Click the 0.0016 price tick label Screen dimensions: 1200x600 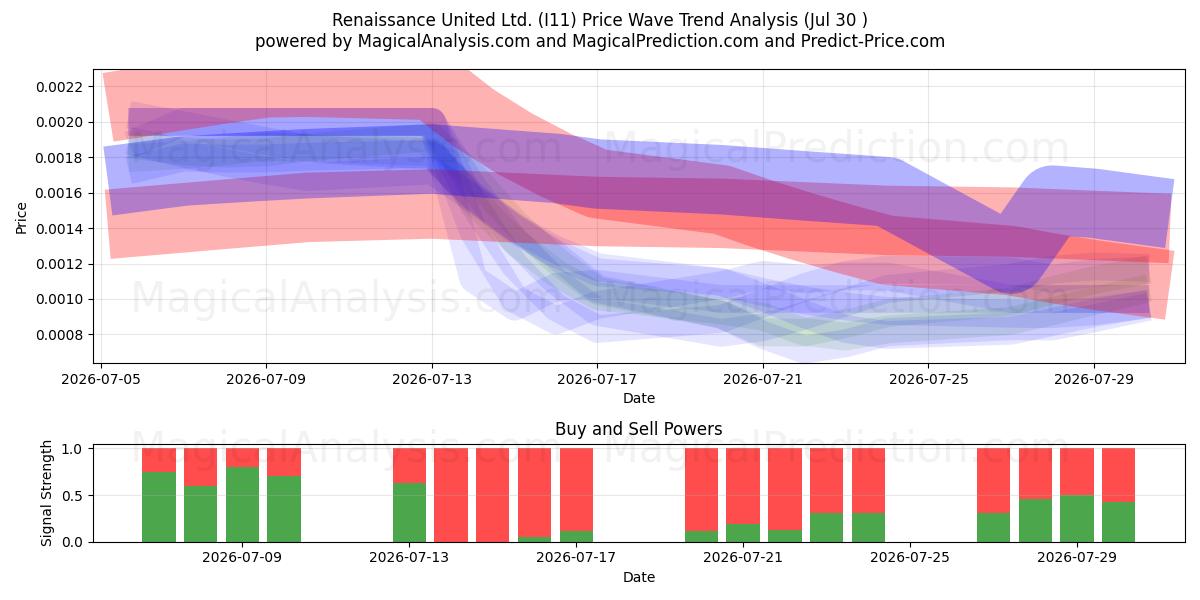click(x=58, y=193)
